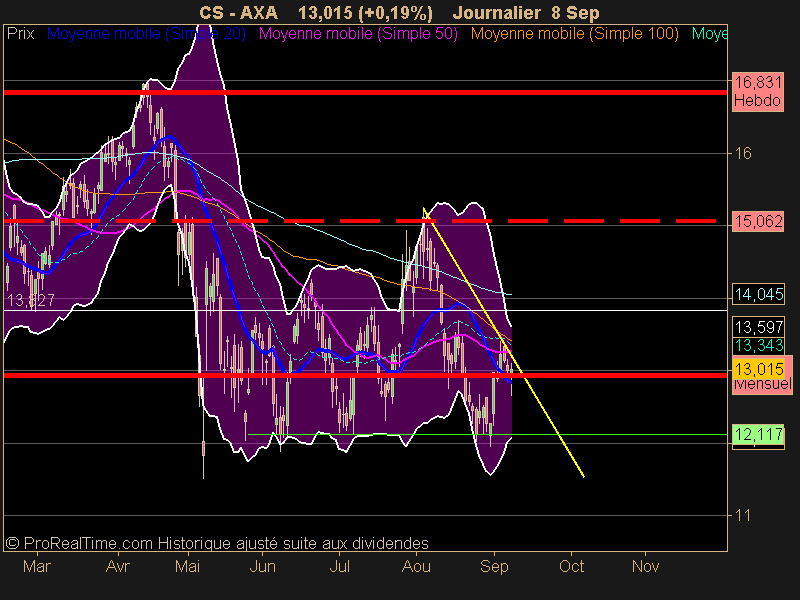The height and width of the screenshot is (600, 800).
Task: Click the "Nov" month on the time axis
Action: coord(645,566)
